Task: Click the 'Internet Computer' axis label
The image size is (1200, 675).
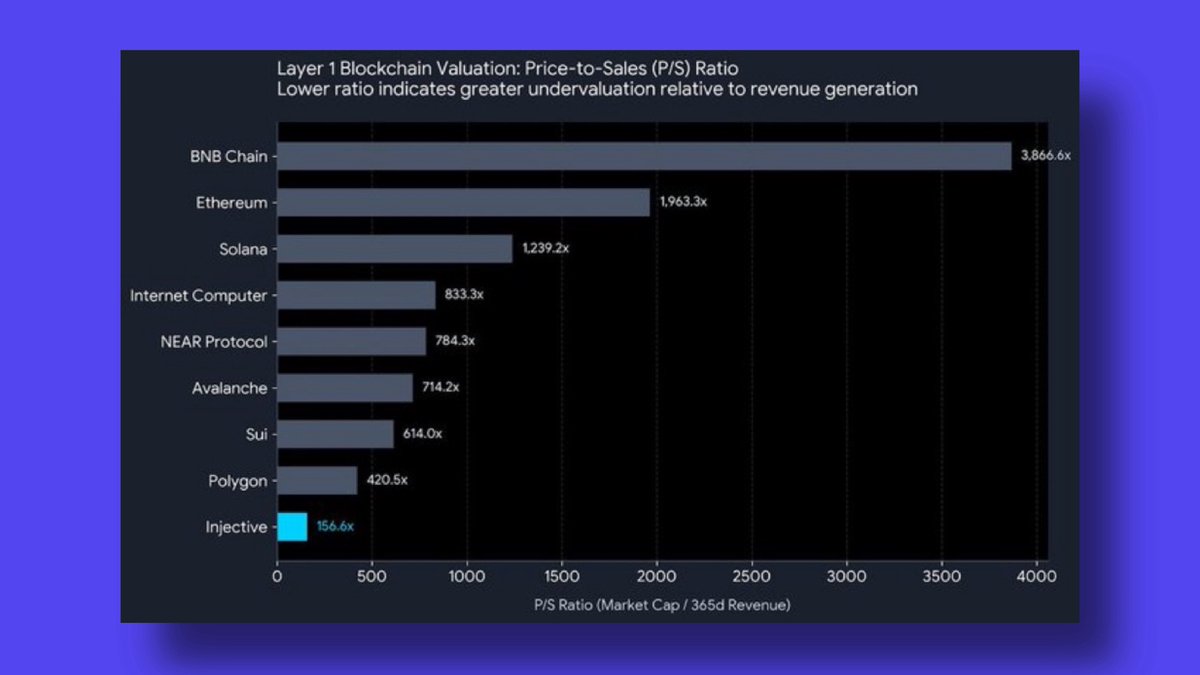Action: click(199, 296)
